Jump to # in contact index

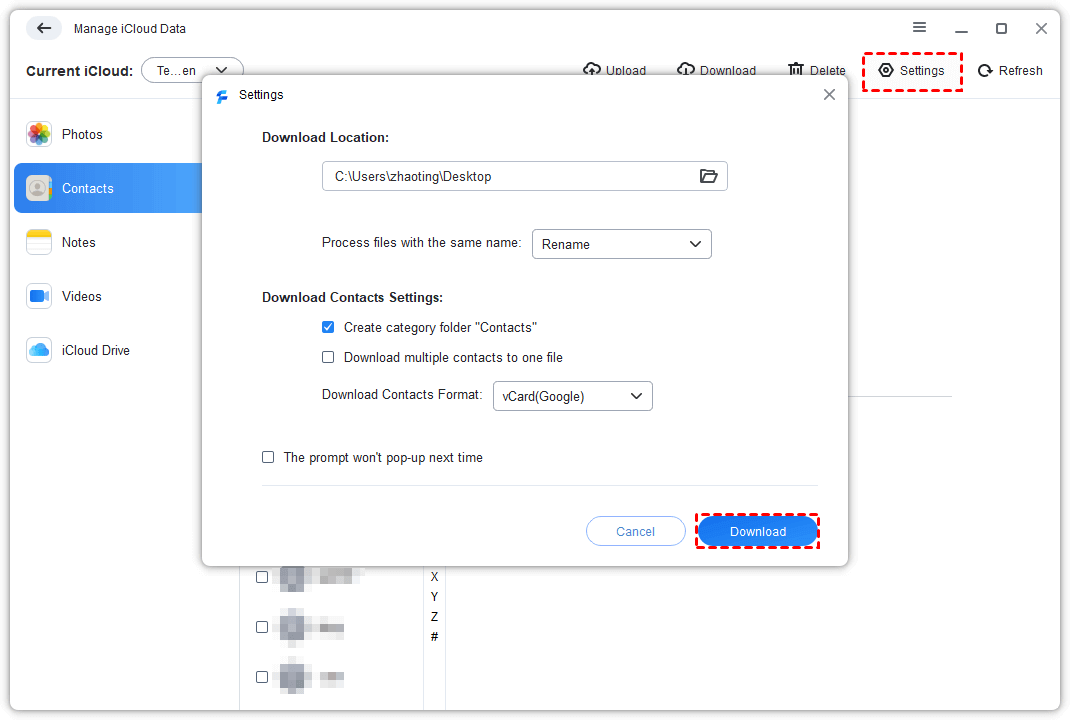[x=435, y=637]
